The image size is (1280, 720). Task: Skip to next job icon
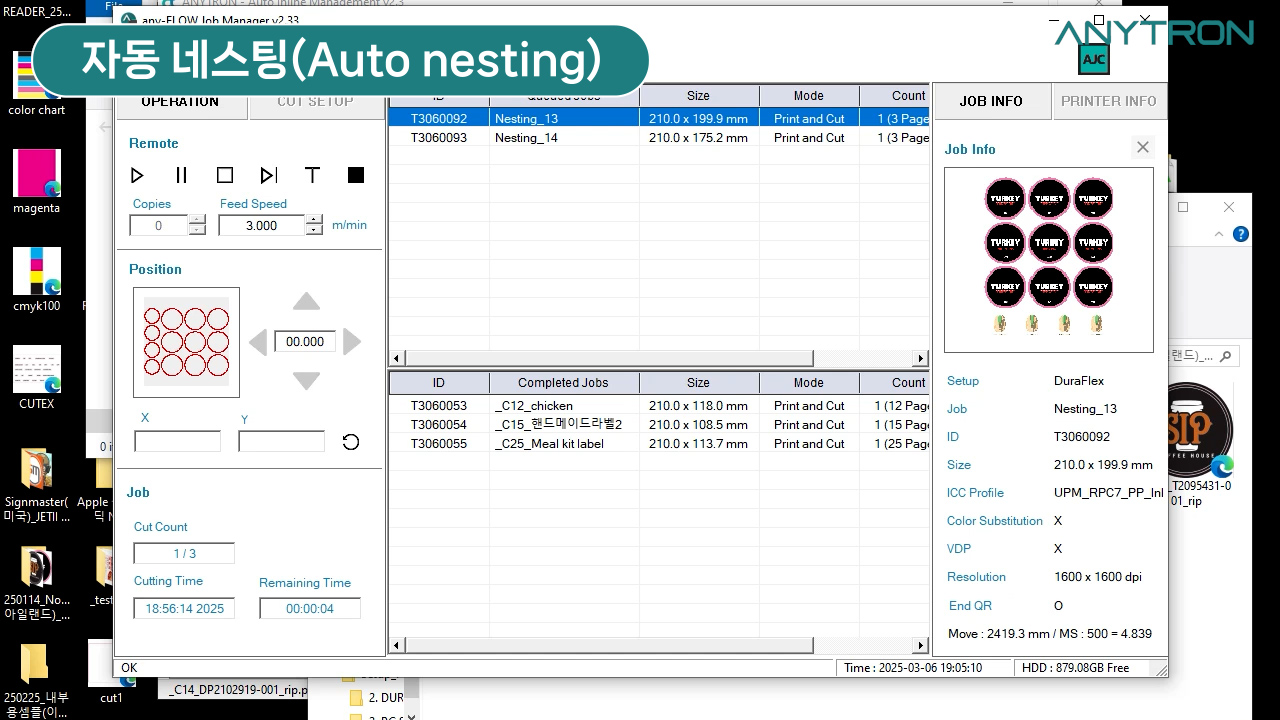pyautogui.click(x=268, y=175)
